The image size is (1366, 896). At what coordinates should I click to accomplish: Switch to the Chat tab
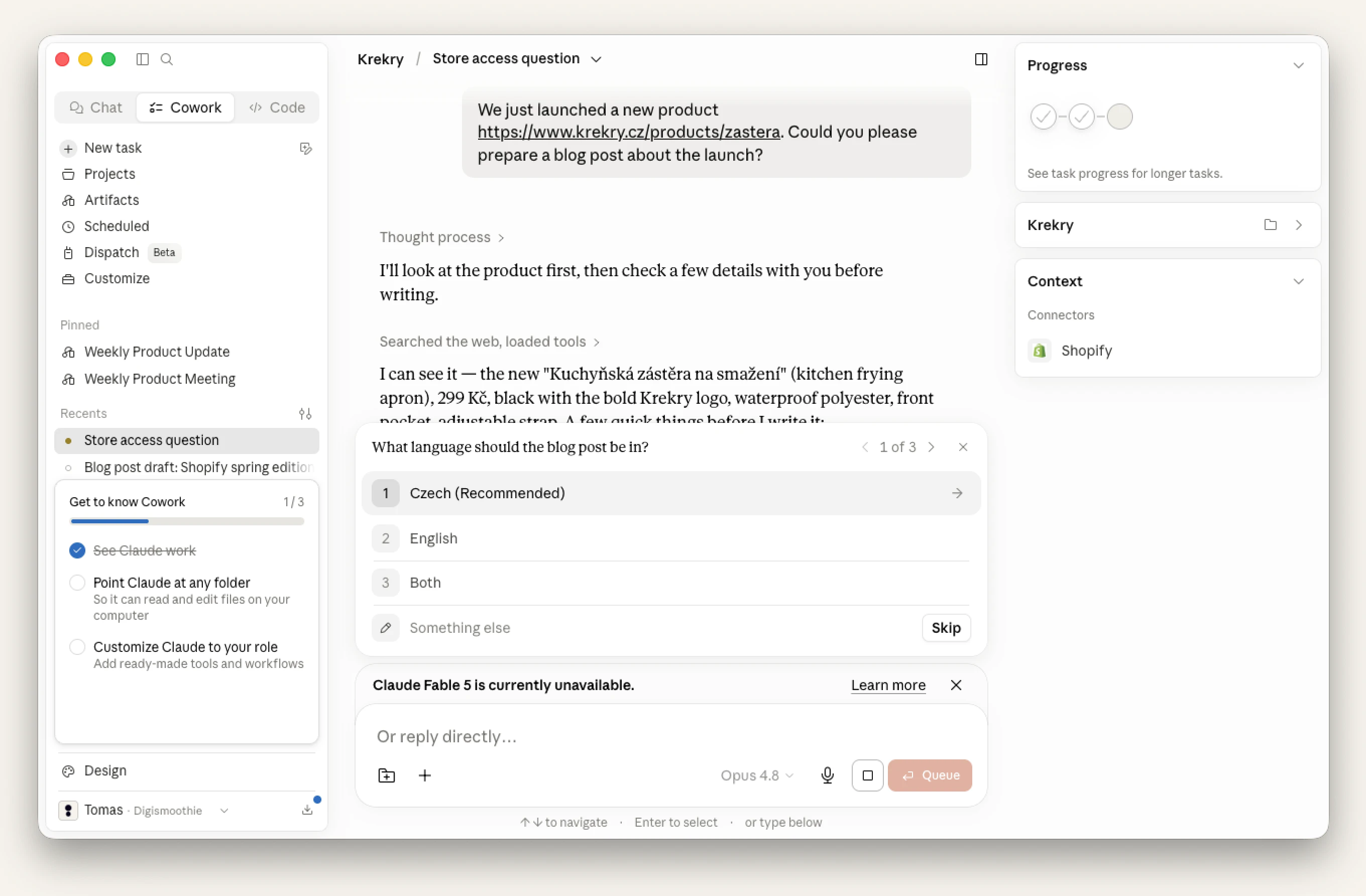[x=96, y=107]
